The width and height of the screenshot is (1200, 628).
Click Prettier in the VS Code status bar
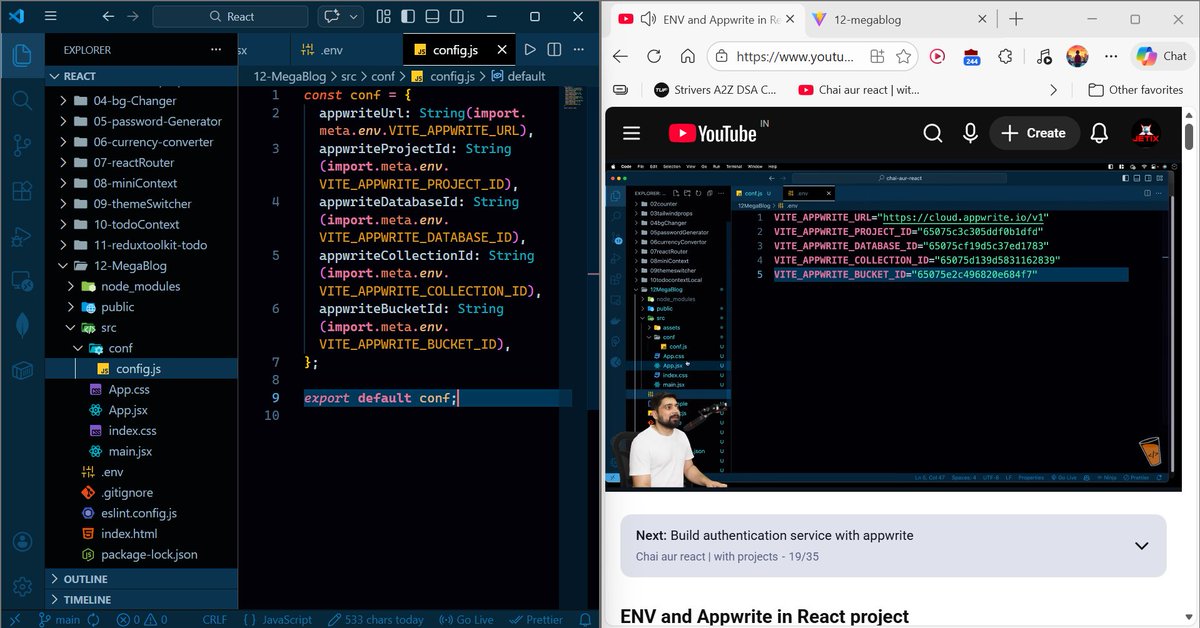[x=536, y=619]
